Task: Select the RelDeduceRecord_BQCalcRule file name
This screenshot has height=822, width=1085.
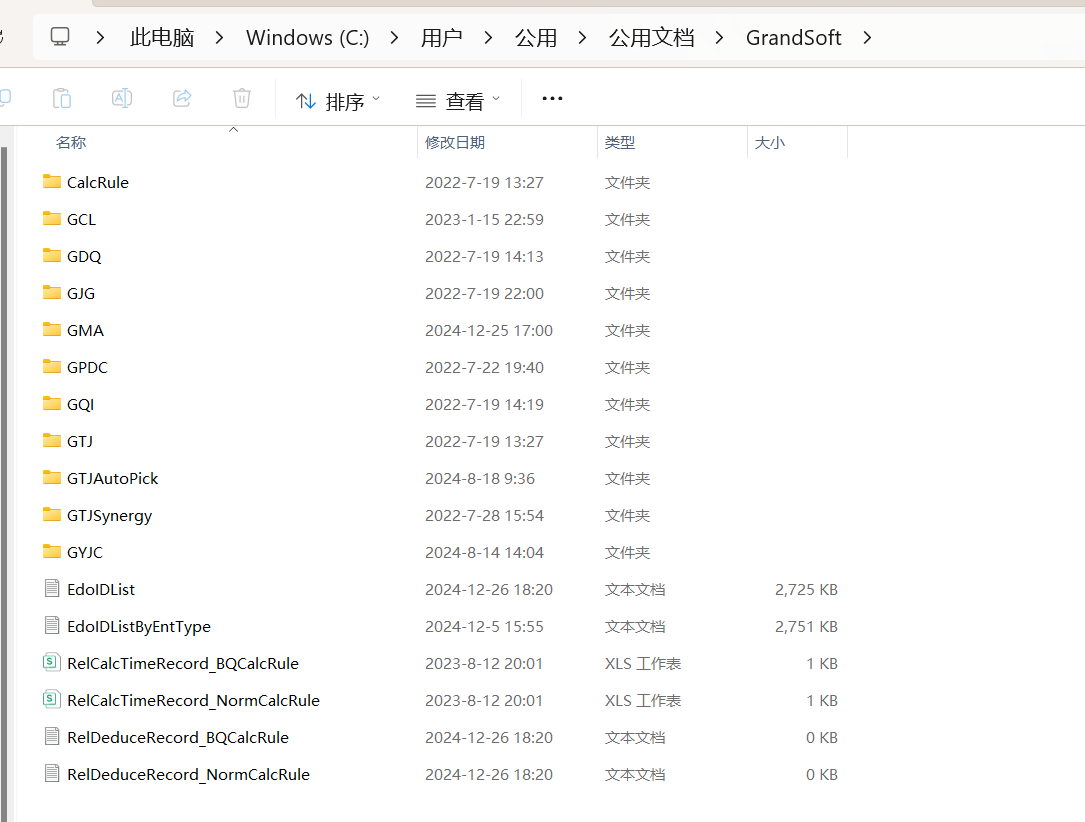Action: tap(177, 738)
